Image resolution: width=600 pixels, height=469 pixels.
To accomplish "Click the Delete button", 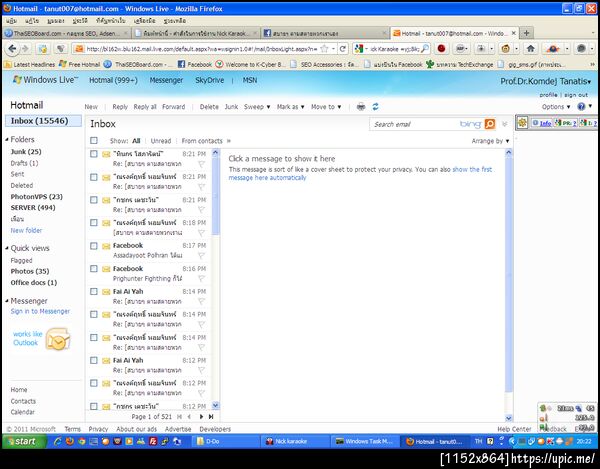I will click(x=209, y=107).
